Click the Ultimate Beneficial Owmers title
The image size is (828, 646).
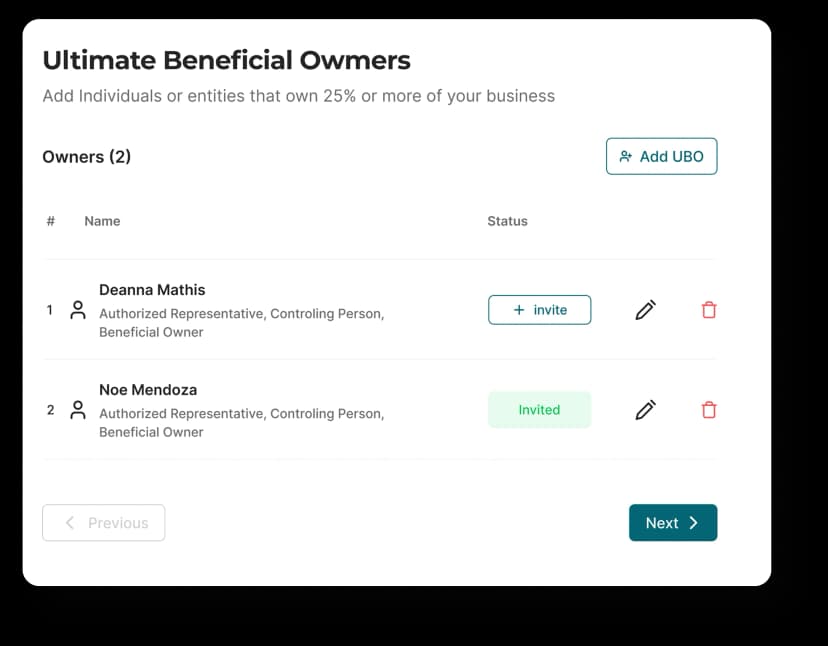[225, 60]
